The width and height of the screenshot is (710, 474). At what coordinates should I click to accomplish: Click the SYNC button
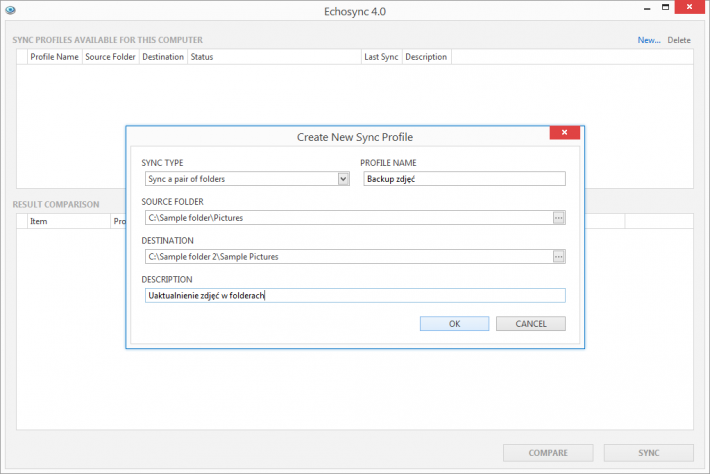648,453
